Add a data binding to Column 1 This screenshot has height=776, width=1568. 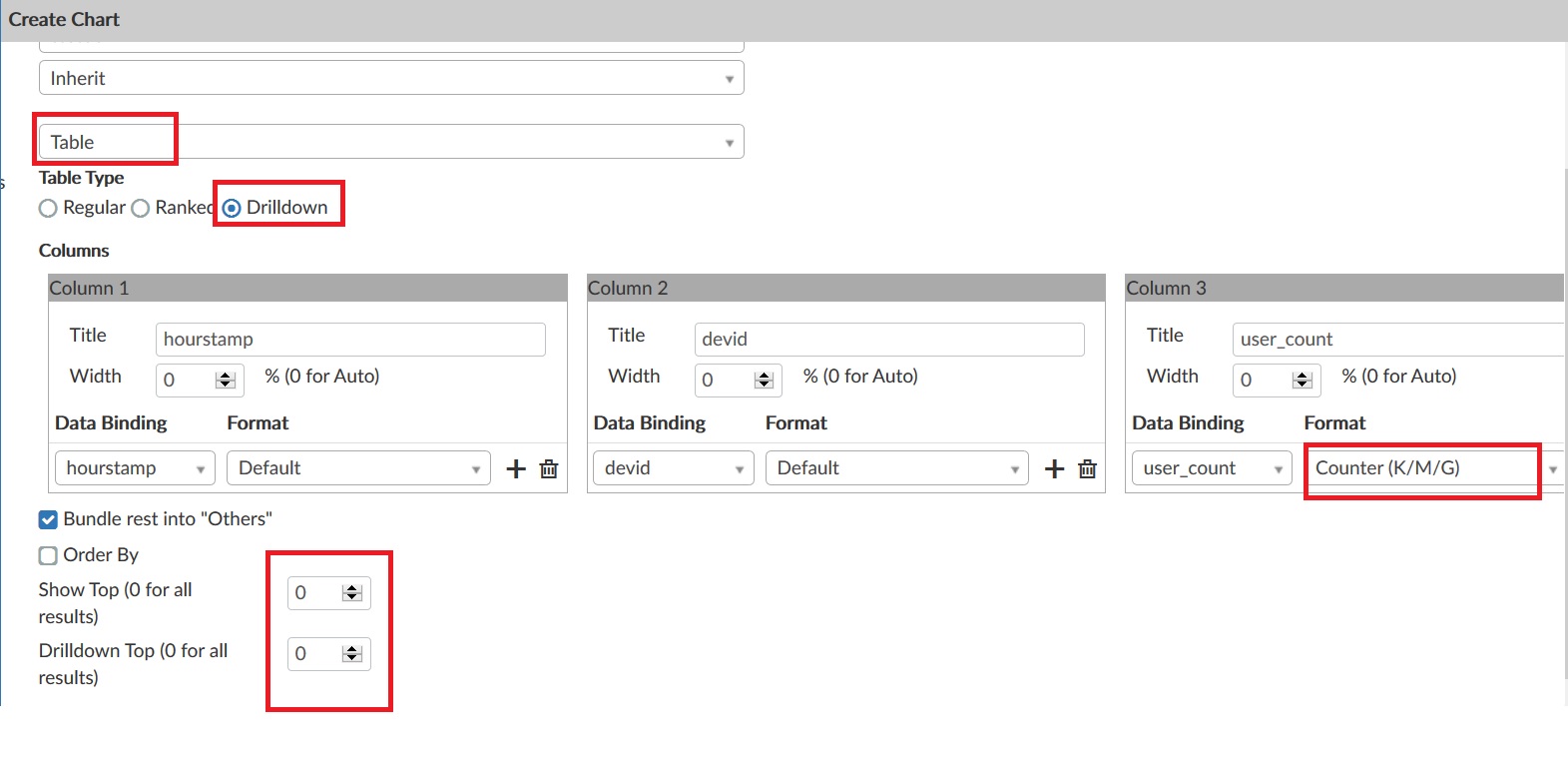(516, 468)
